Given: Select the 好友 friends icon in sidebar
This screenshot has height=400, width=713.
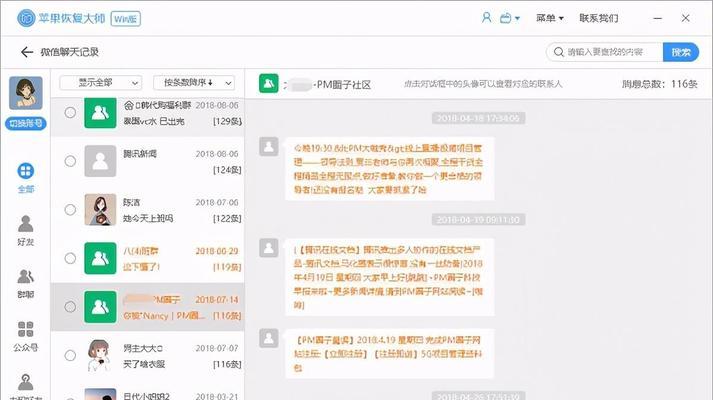Looking at the screenshot, I should coord(25,224).
